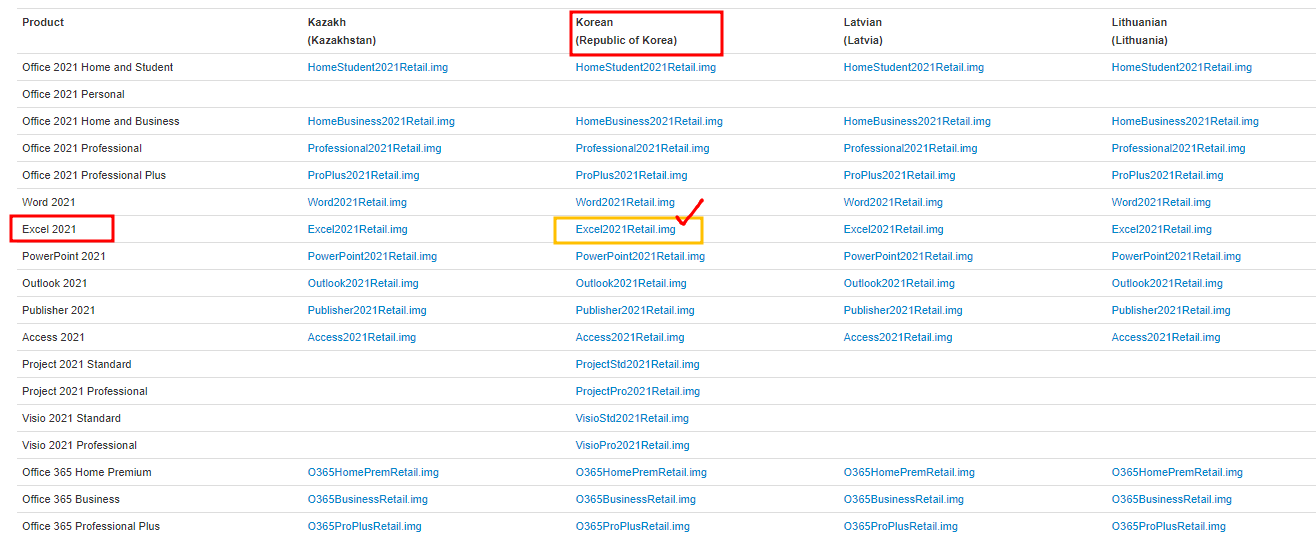Screen dimensions: 1316x555
Task: Download Latvian O365HomePremRetail.img
Action: tap(909, 472)
